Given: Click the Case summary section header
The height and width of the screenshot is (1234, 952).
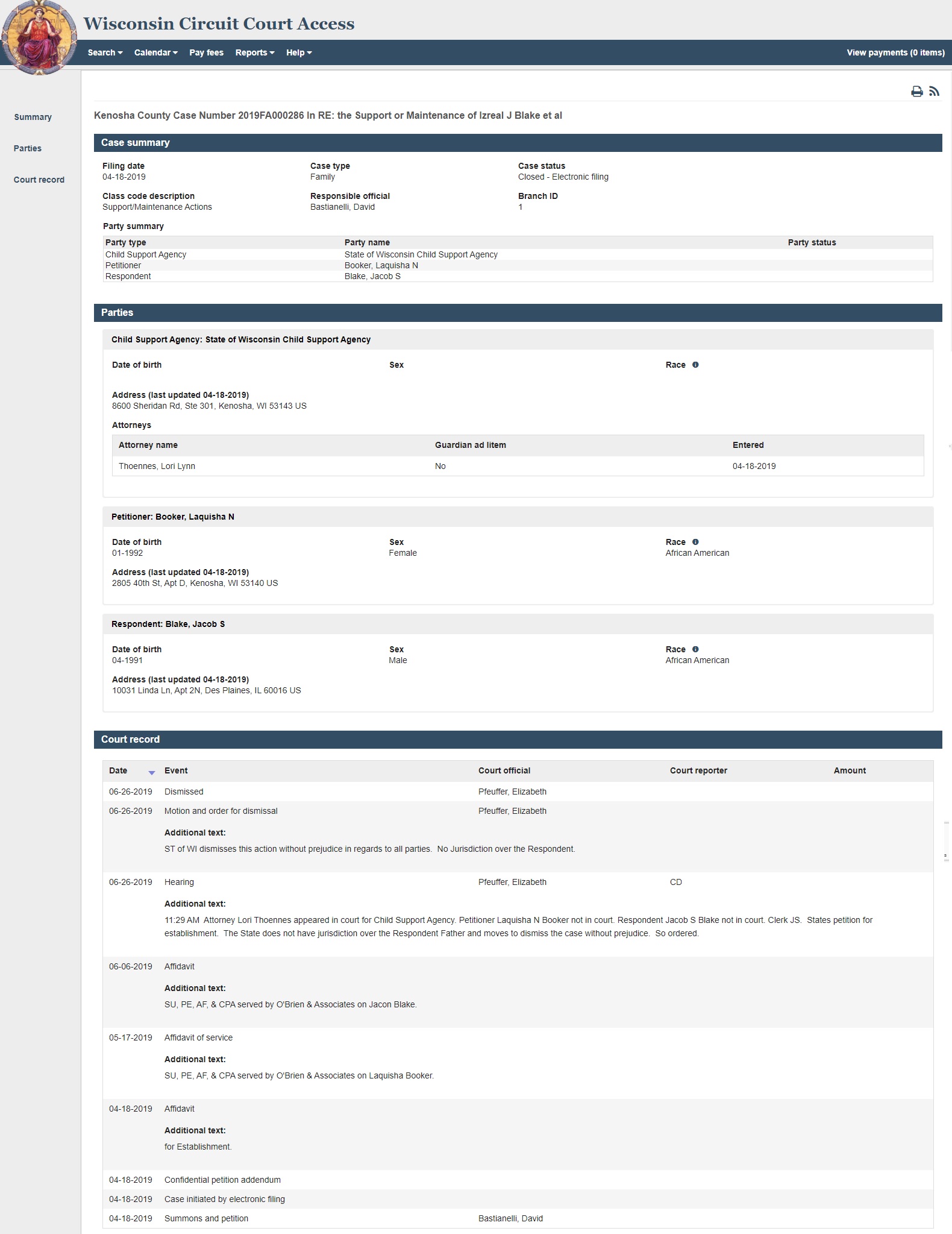Looking at the screenshot, I should (518, 143).
